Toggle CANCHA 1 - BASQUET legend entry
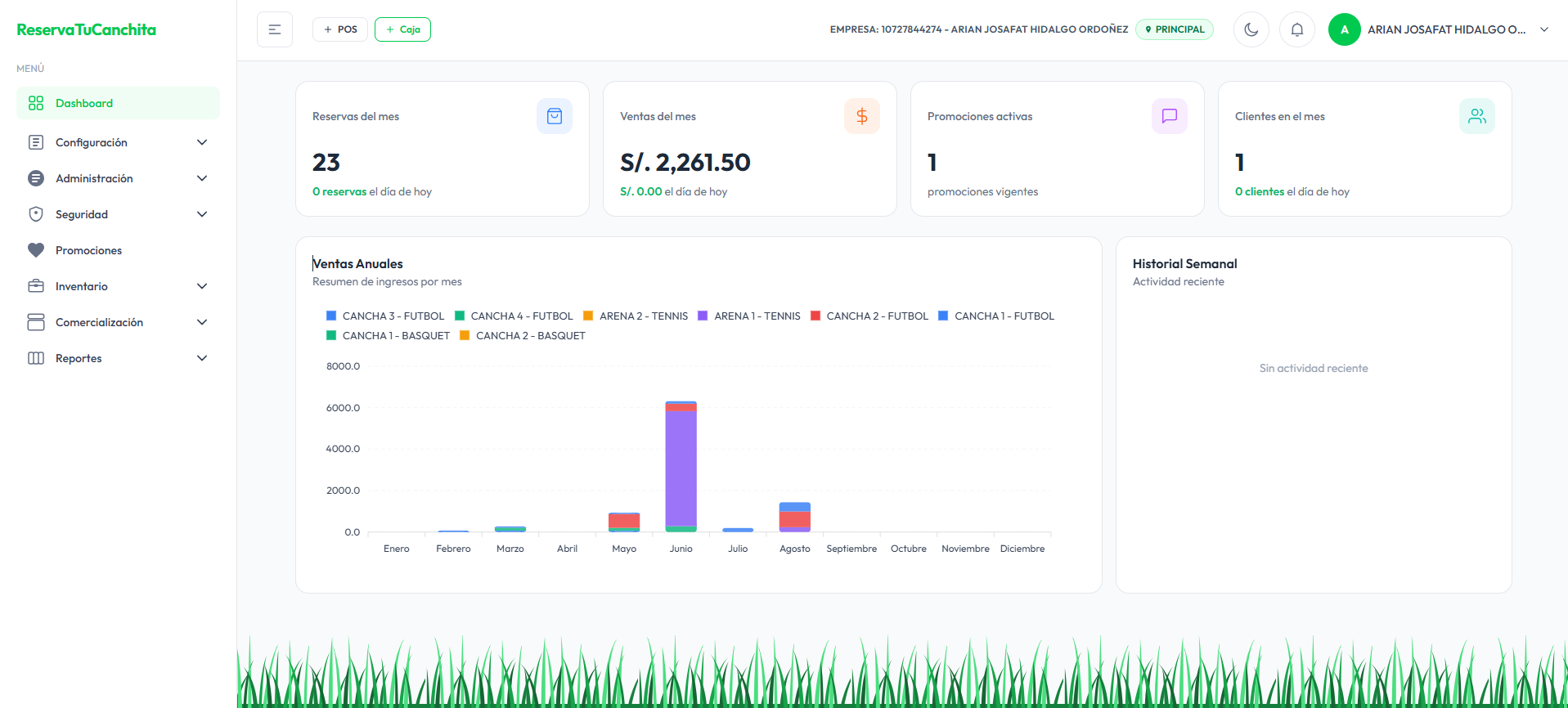 click(389, 335)
